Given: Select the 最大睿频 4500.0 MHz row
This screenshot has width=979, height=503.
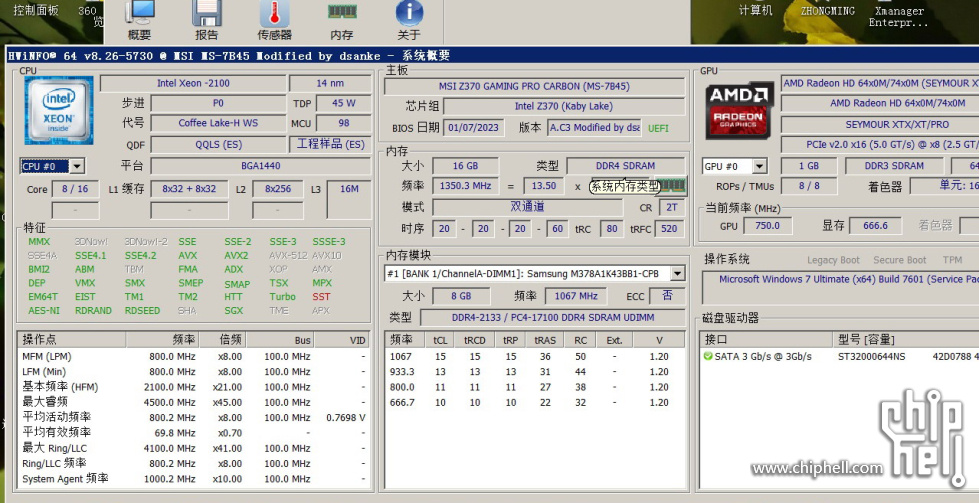Looking at the screenshot, I should tap(193, 402).
